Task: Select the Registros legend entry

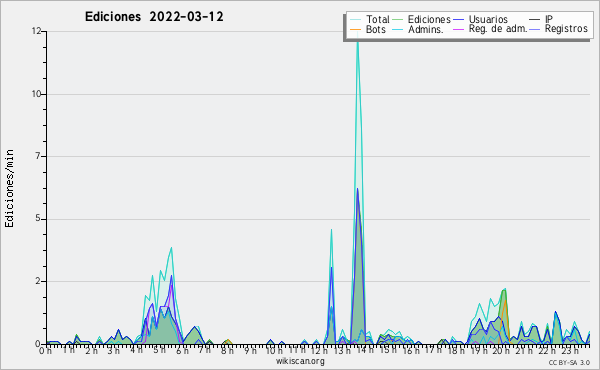Action: [559, 29]
